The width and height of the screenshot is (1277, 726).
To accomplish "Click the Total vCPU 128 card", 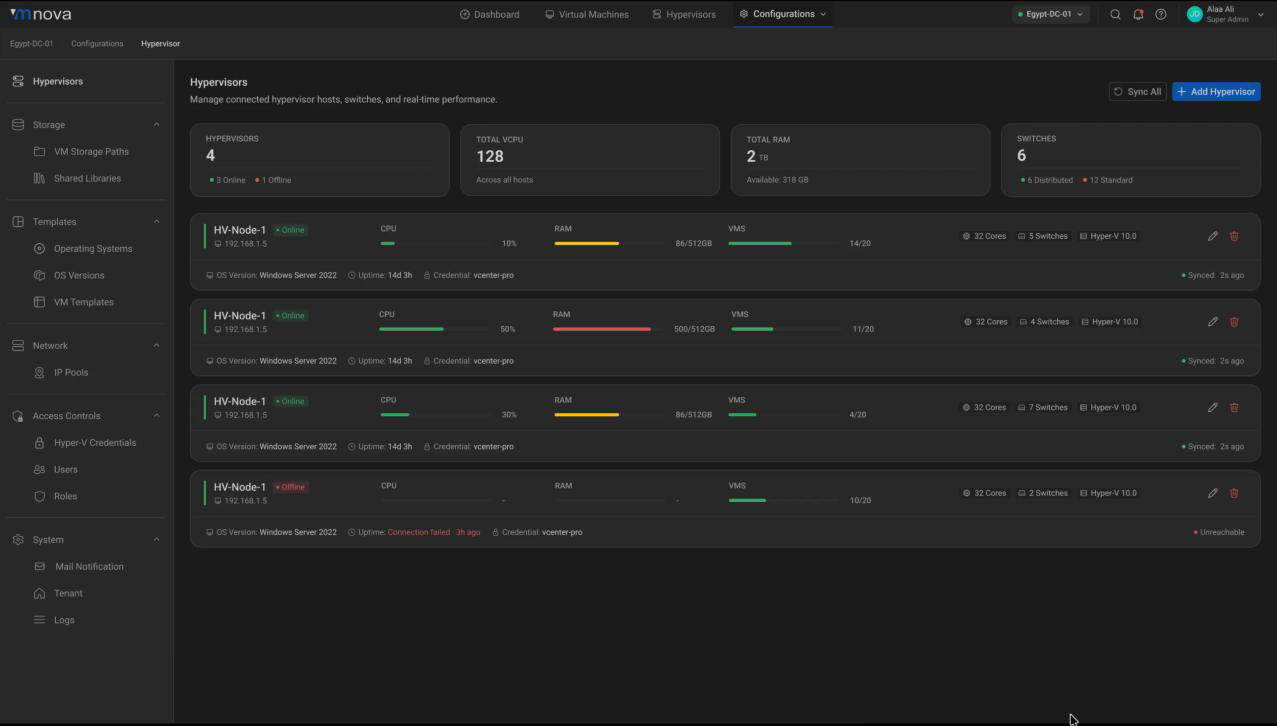I will click(590, 160).
